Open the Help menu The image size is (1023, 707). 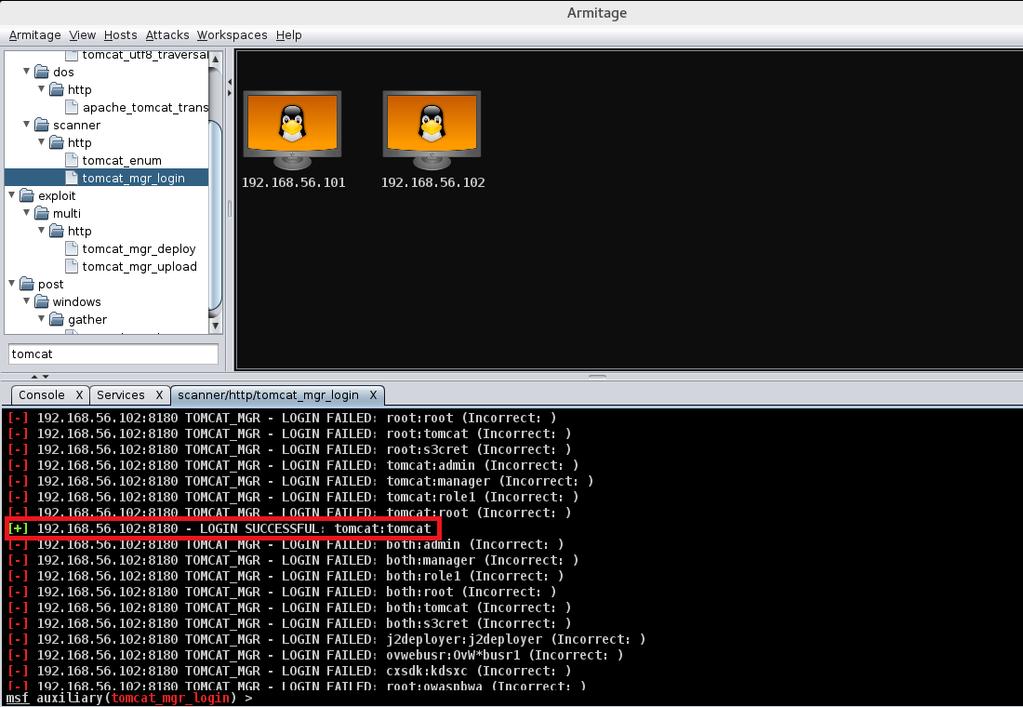[x=288, y=35]
